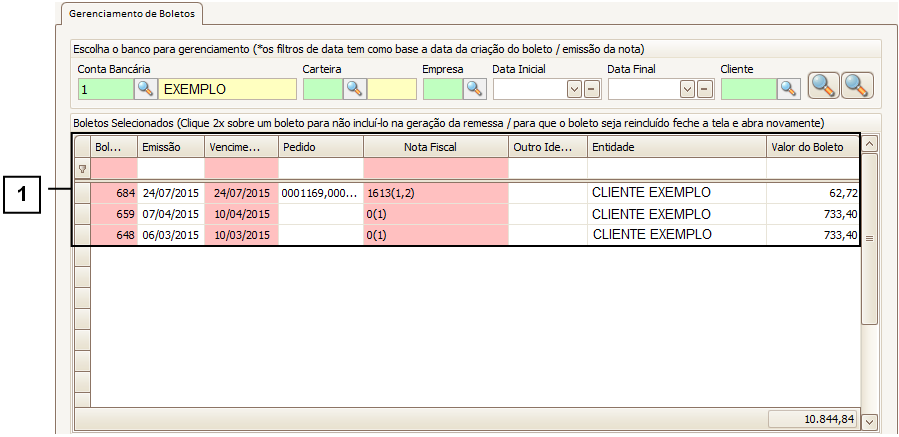This screenshot has width=899, height=437.
Task: Click the first large search button
Action: pos(823,87)
